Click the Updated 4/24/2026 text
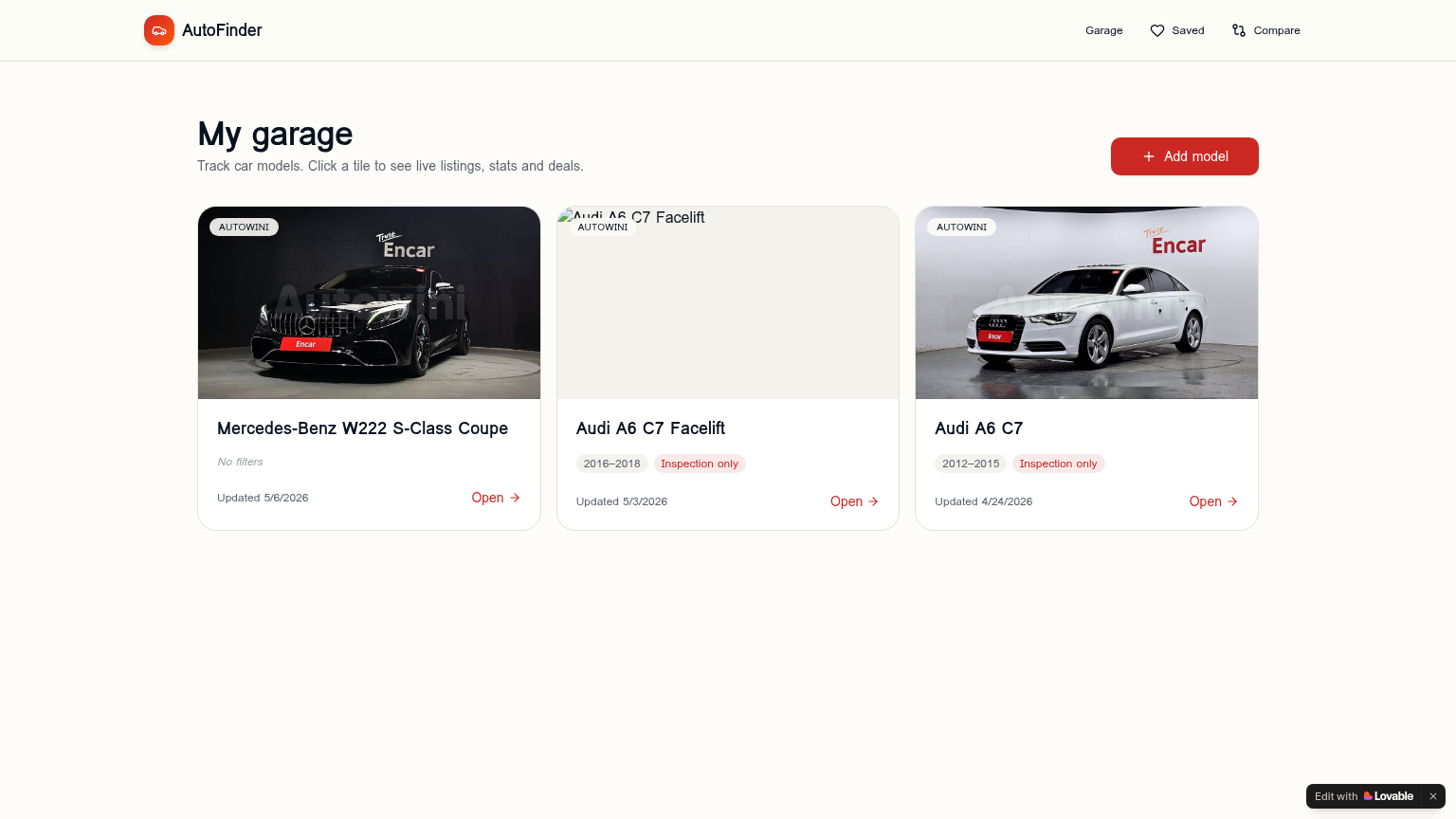The image size is (1456, 819). coord(983,501)
